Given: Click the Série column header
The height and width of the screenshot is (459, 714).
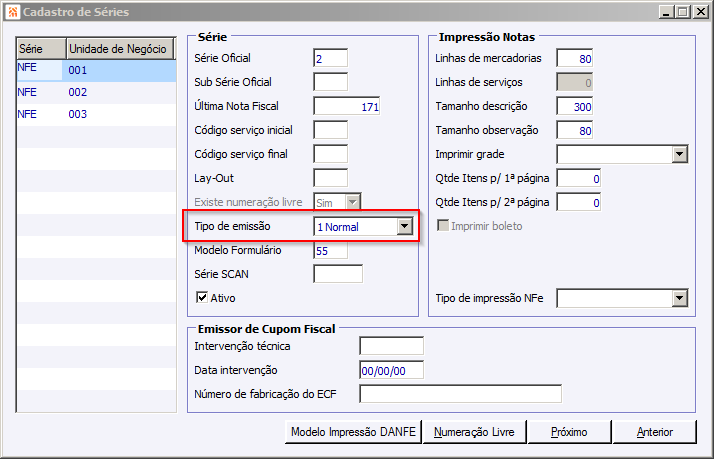Looking at the screenshot, I should click(41, 49).
